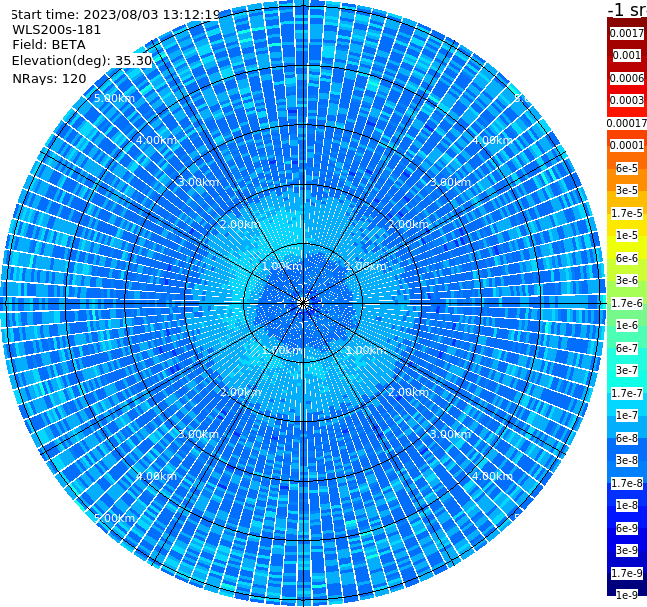647x607 pixels.
Task: Choose the 3e-5 colorbar value
Action: coord(627,190)
